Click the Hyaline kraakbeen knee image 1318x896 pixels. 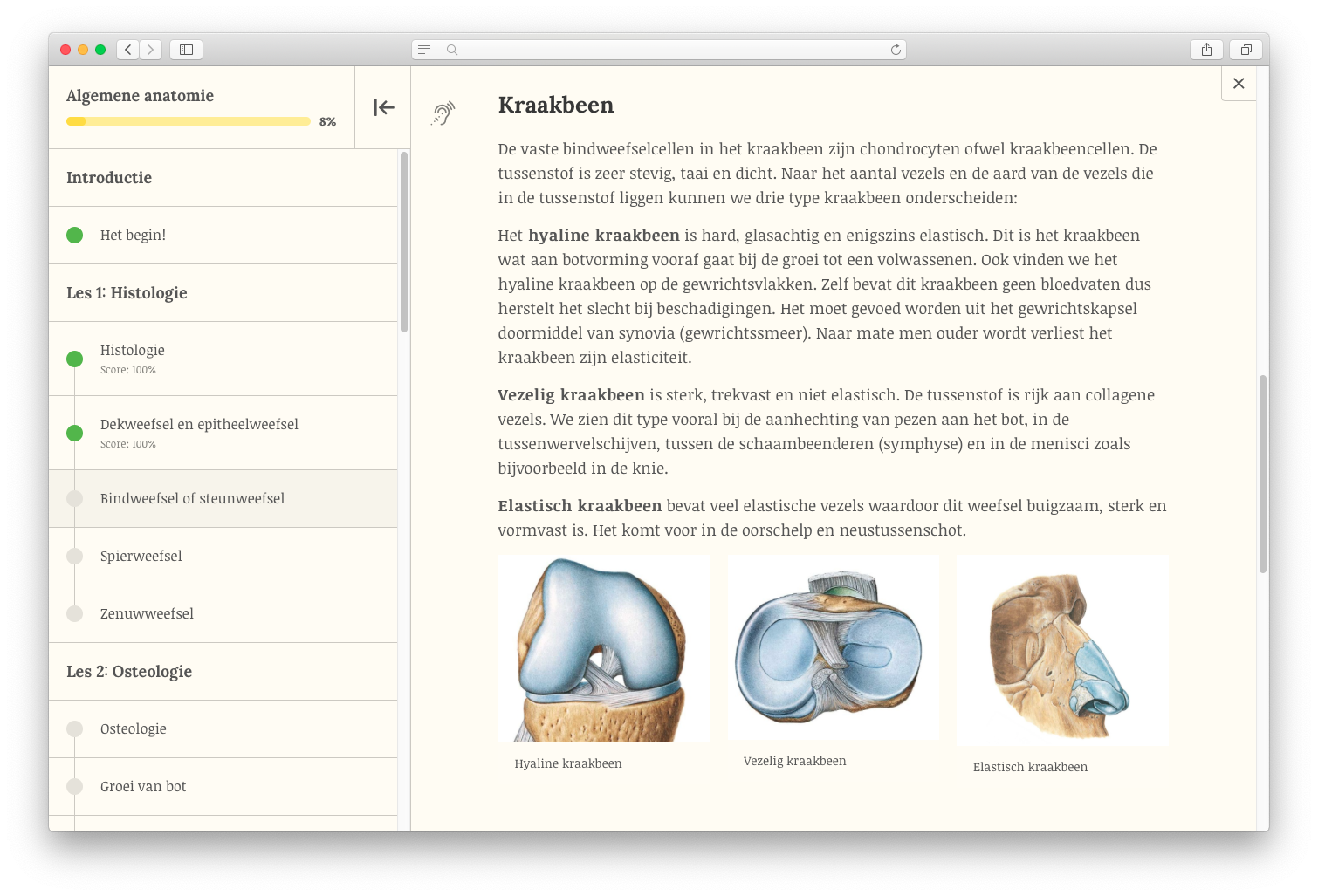click(603, 649)
